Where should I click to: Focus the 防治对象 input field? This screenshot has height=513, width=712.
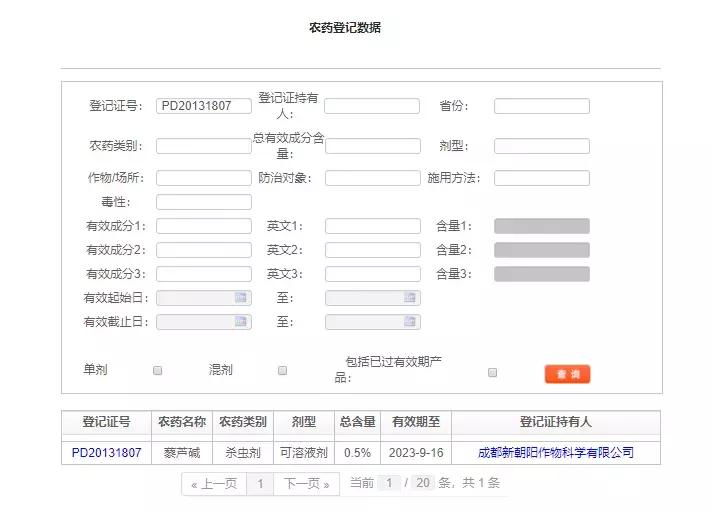[373, 178]
